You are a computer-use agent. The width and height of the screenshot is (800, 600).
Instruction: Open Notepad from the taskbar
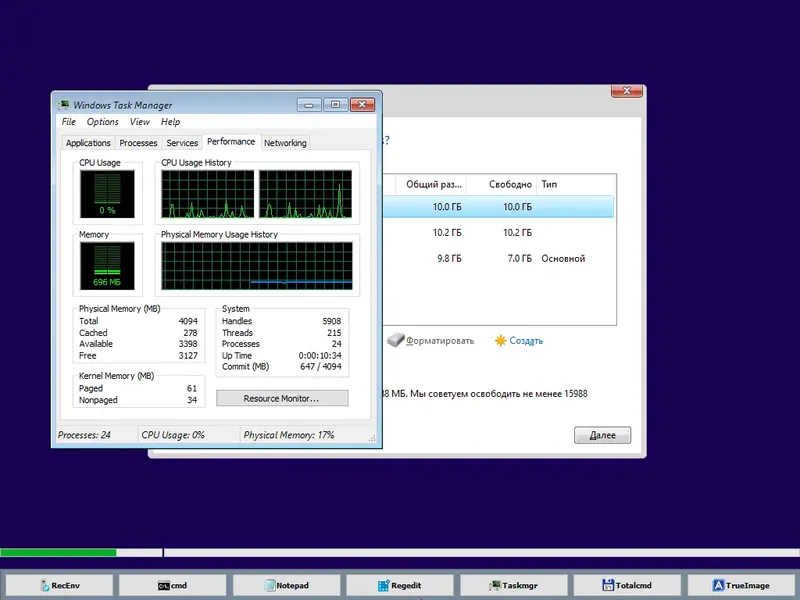tap(287, 585)
